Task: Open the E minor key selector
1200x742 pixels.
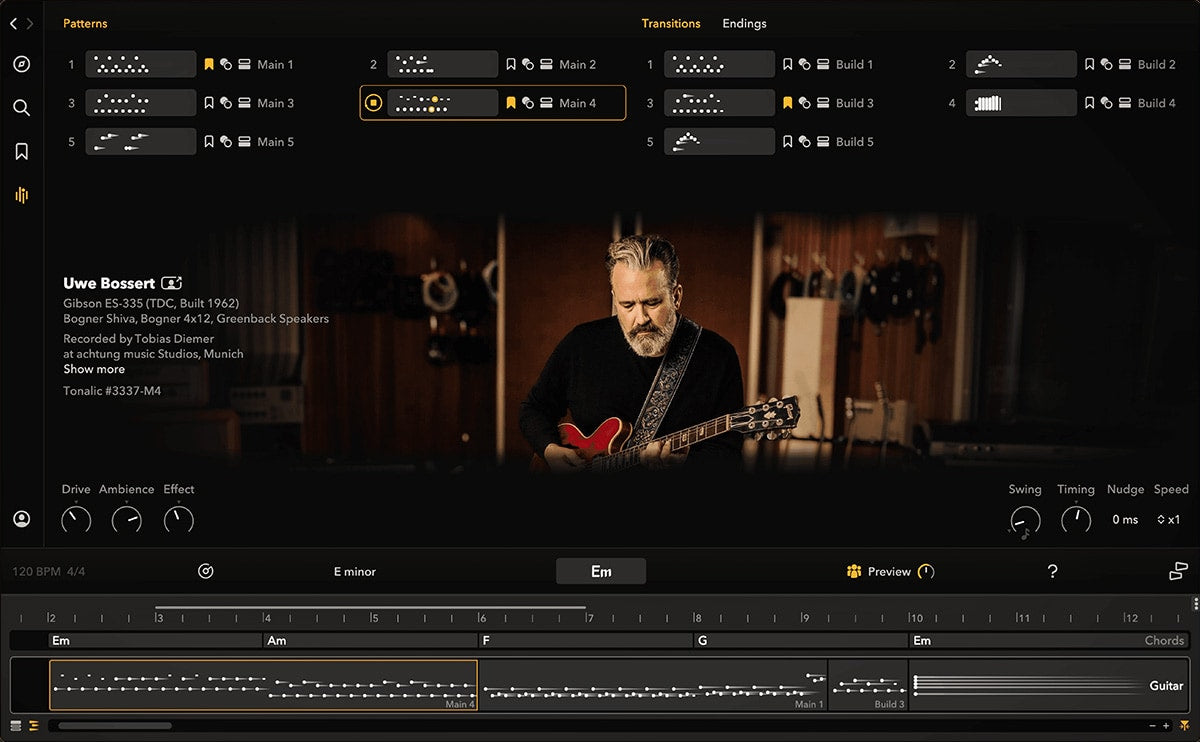Action: tap(355, 572)
